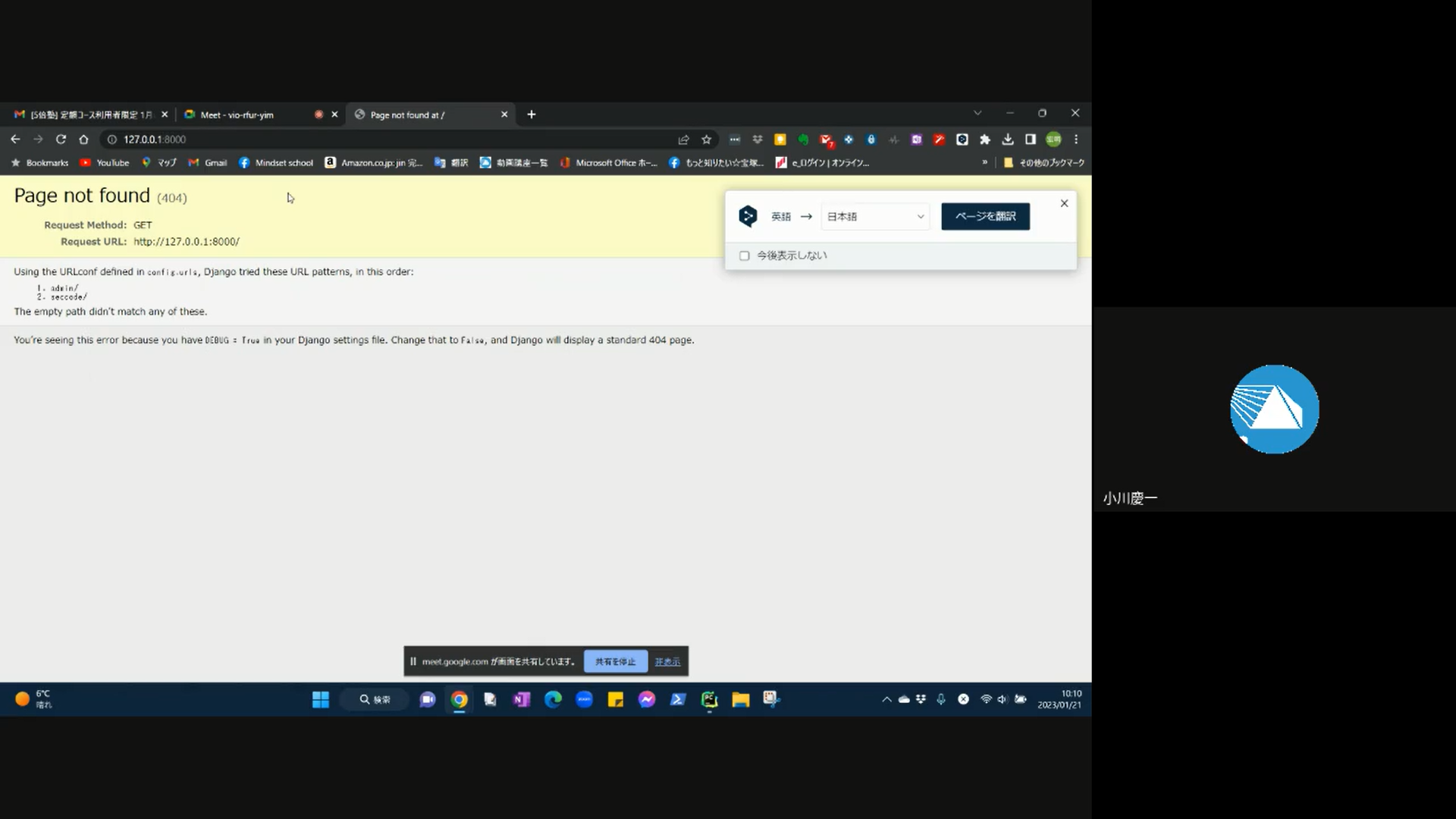This screenshot has width=1456, height=819.
Task: Reload the page
Action: click(x=61, y=140)
